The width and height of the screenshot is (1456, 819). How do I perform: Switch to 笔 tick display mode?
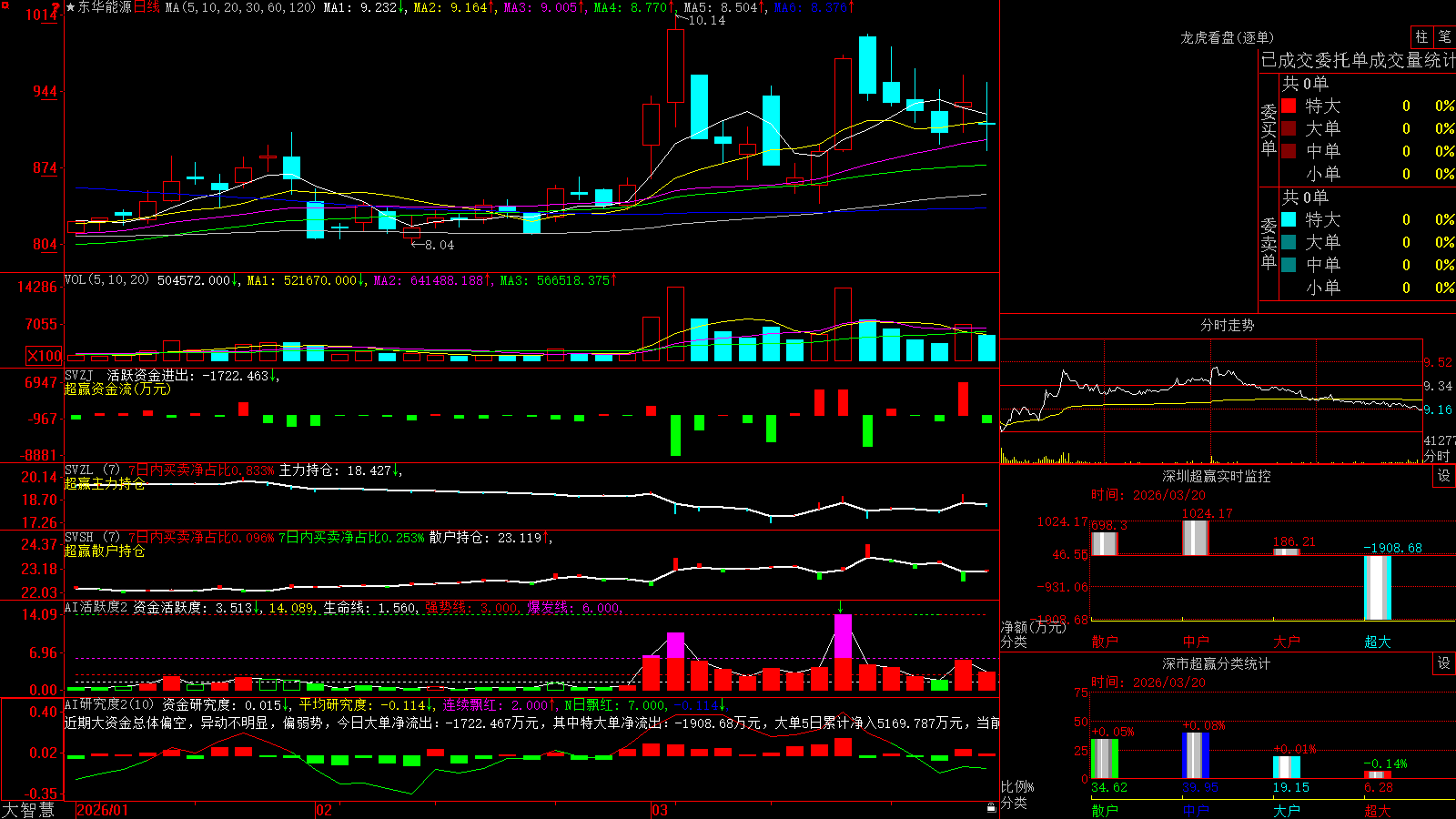pyautogui.click(x=1445, y=37)
